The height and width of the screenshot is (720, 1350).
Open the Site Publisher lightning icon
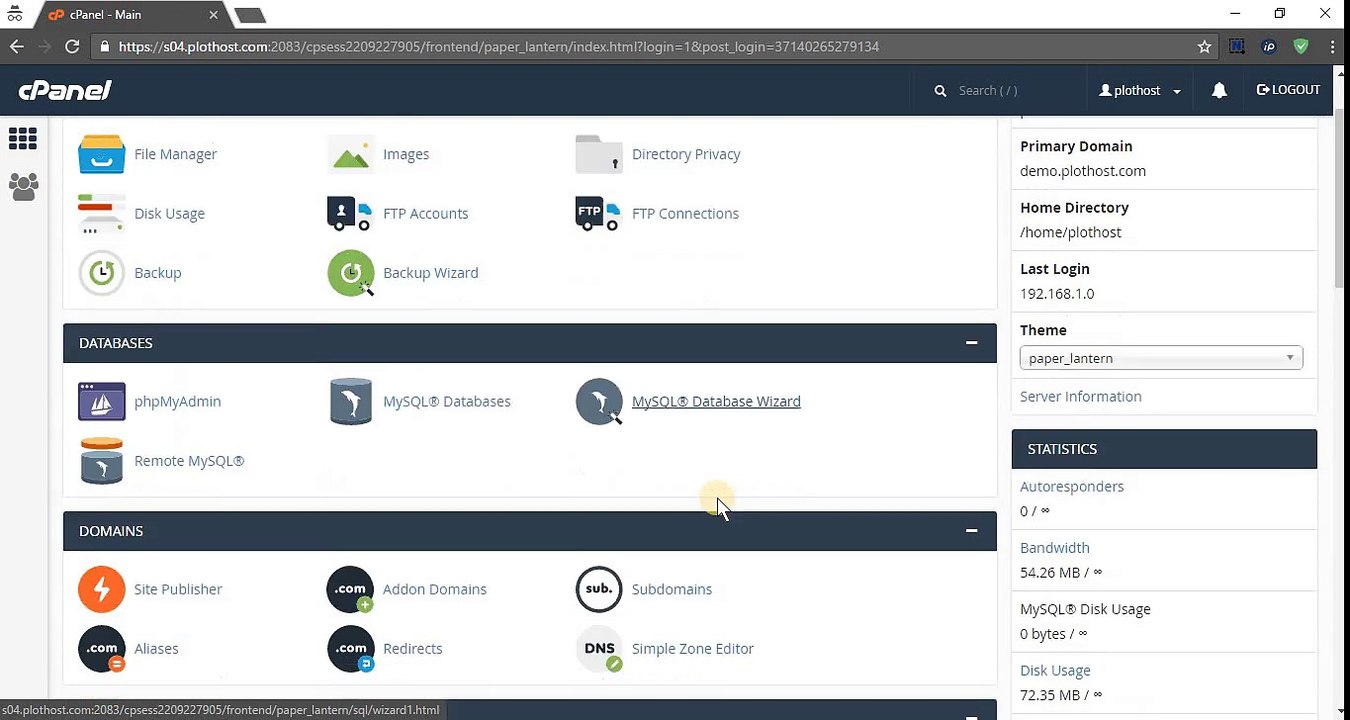click(x=101, y=589)
